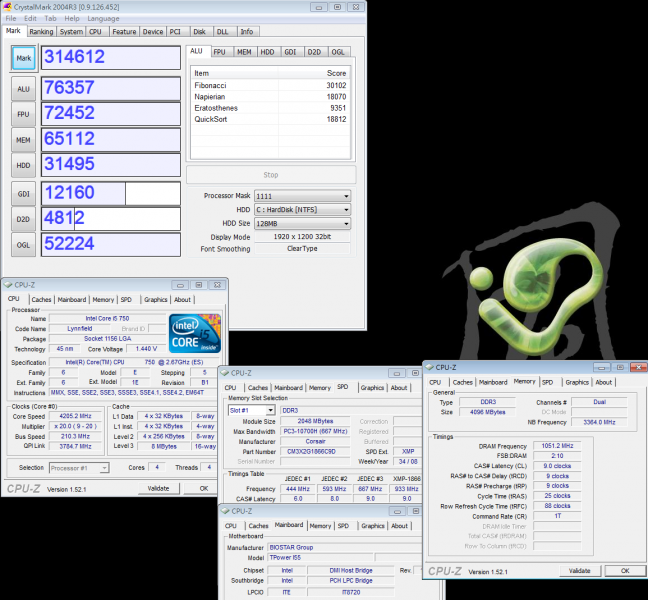Launch the HDD benchmark test
The width and height of the screenshot is (648, 600).
24,167
